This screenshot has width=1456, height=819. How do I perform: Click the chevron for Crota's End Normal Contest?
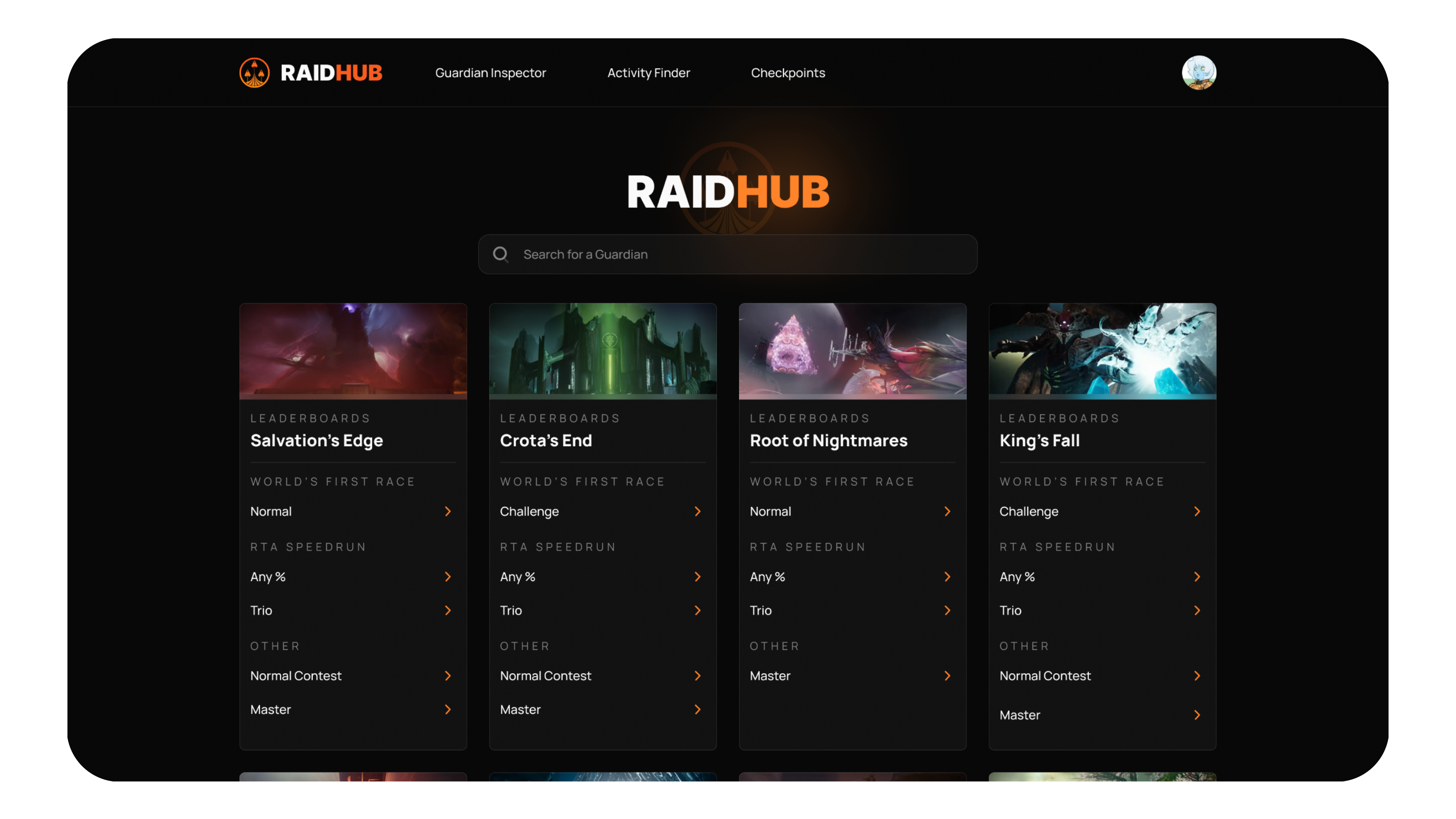[698, 676]
